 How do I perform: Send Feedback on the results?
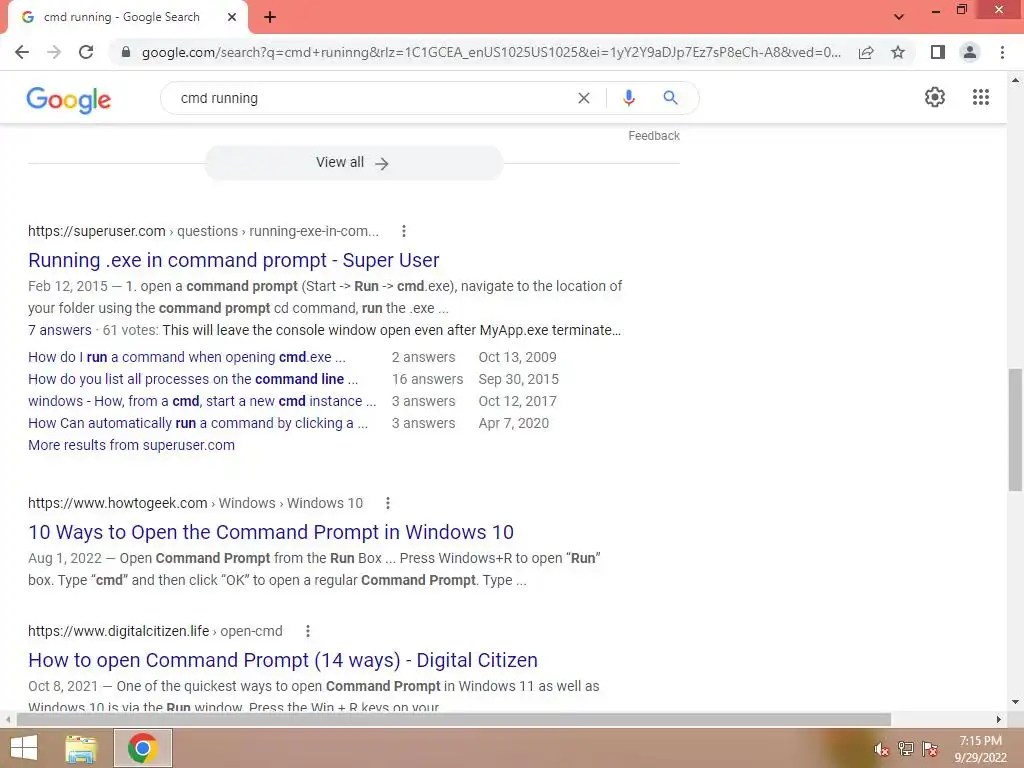click(x=654, y=136)
